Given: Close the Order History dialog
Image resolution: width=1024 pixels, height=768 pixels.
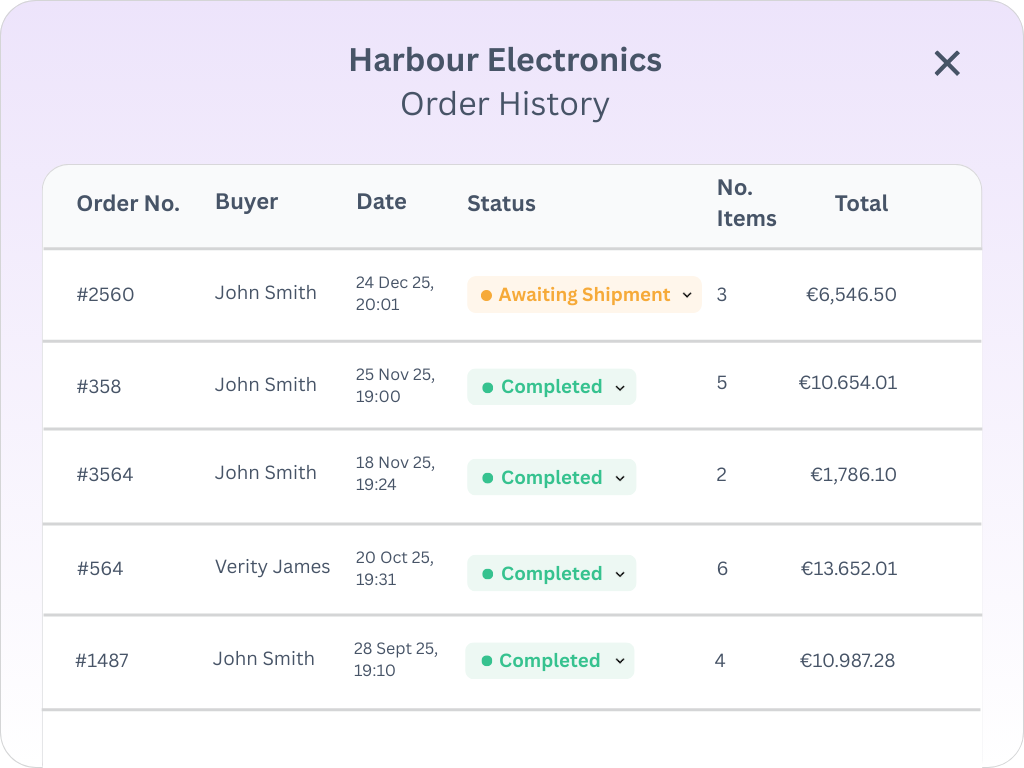Looking at the screenshot, I should pos(946,64).
